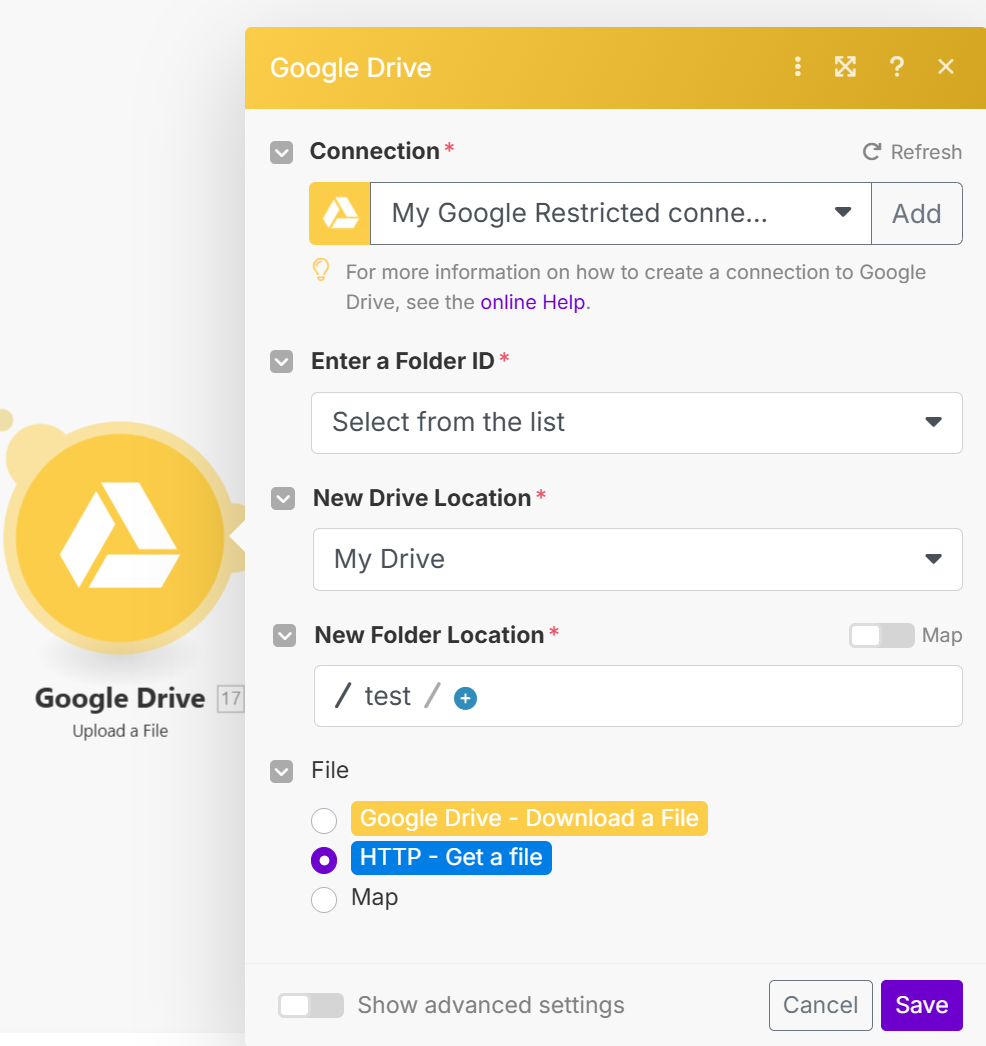Click Add to create a new connection
Screen dimensions: 986x1046
[917, 213]
